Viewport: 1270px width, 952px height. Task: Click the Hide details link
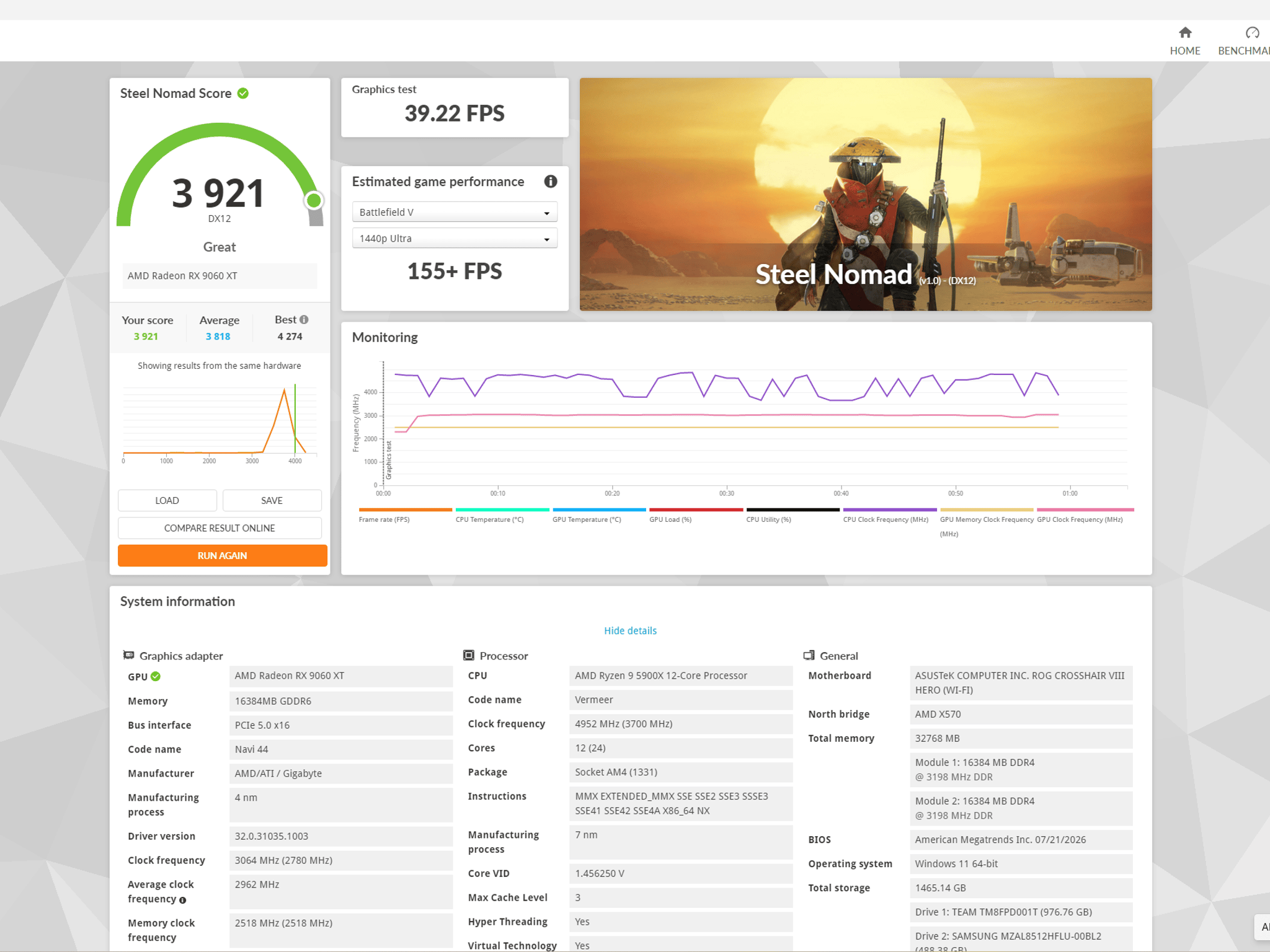pyautogui.click(x=630, y=630)
